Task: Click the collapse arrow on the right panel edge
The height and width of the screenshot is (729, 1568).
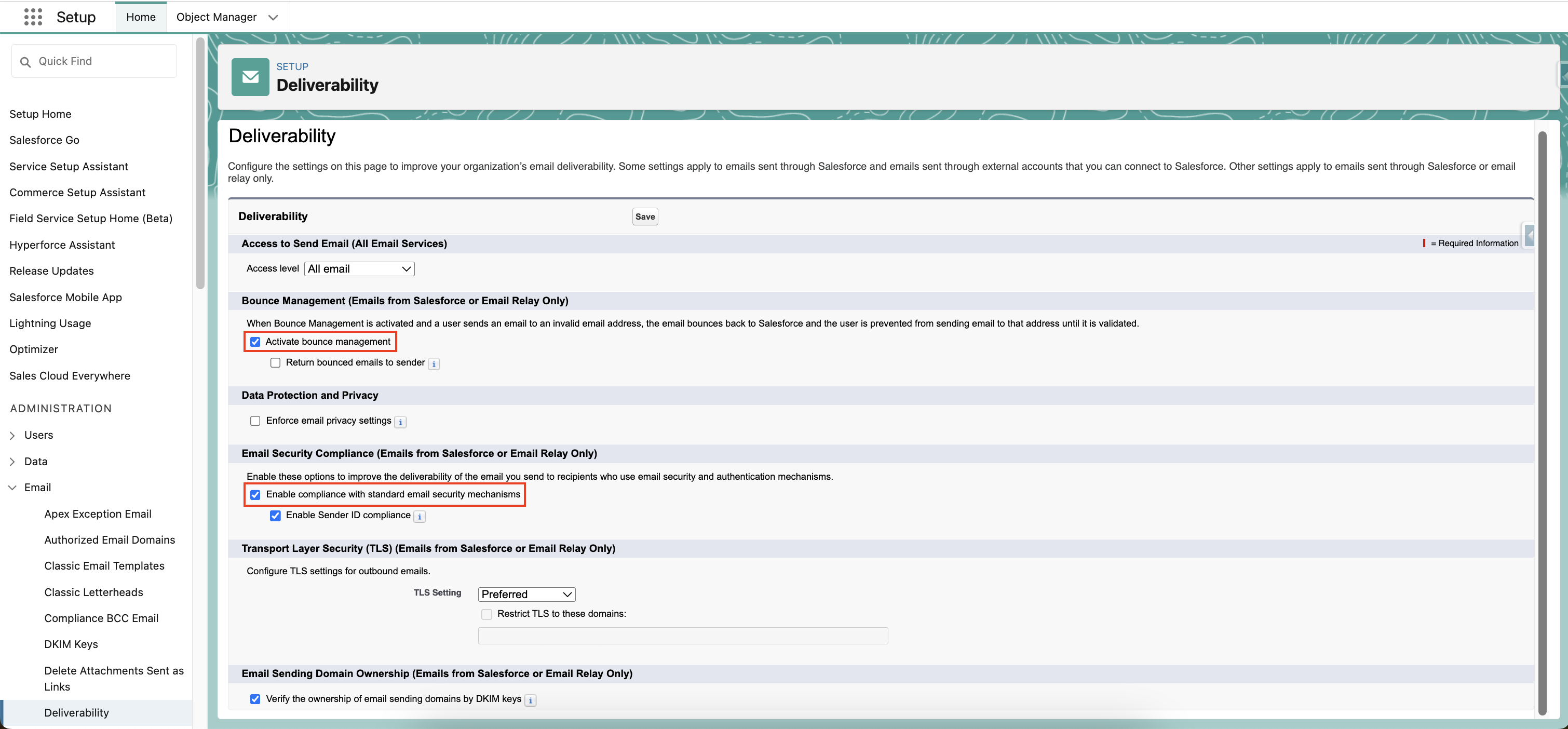Action: point(1530,236)
